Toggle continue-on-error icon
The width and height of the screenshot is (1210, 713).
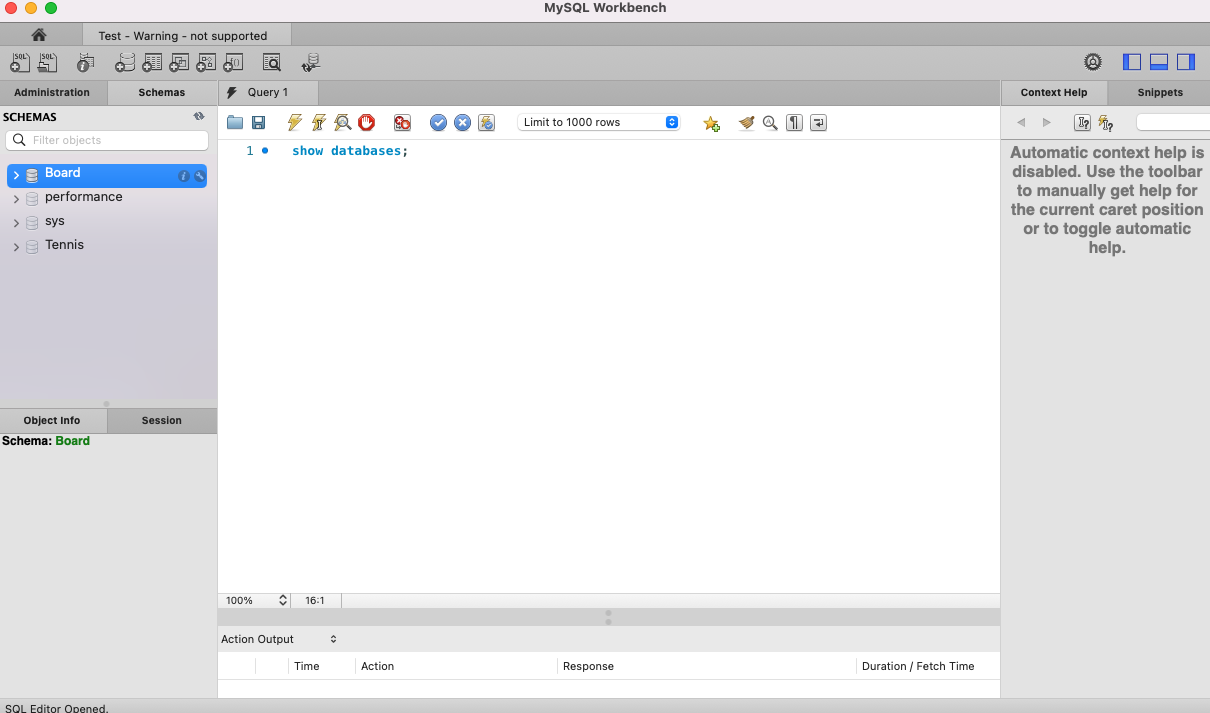pos(402,123)
